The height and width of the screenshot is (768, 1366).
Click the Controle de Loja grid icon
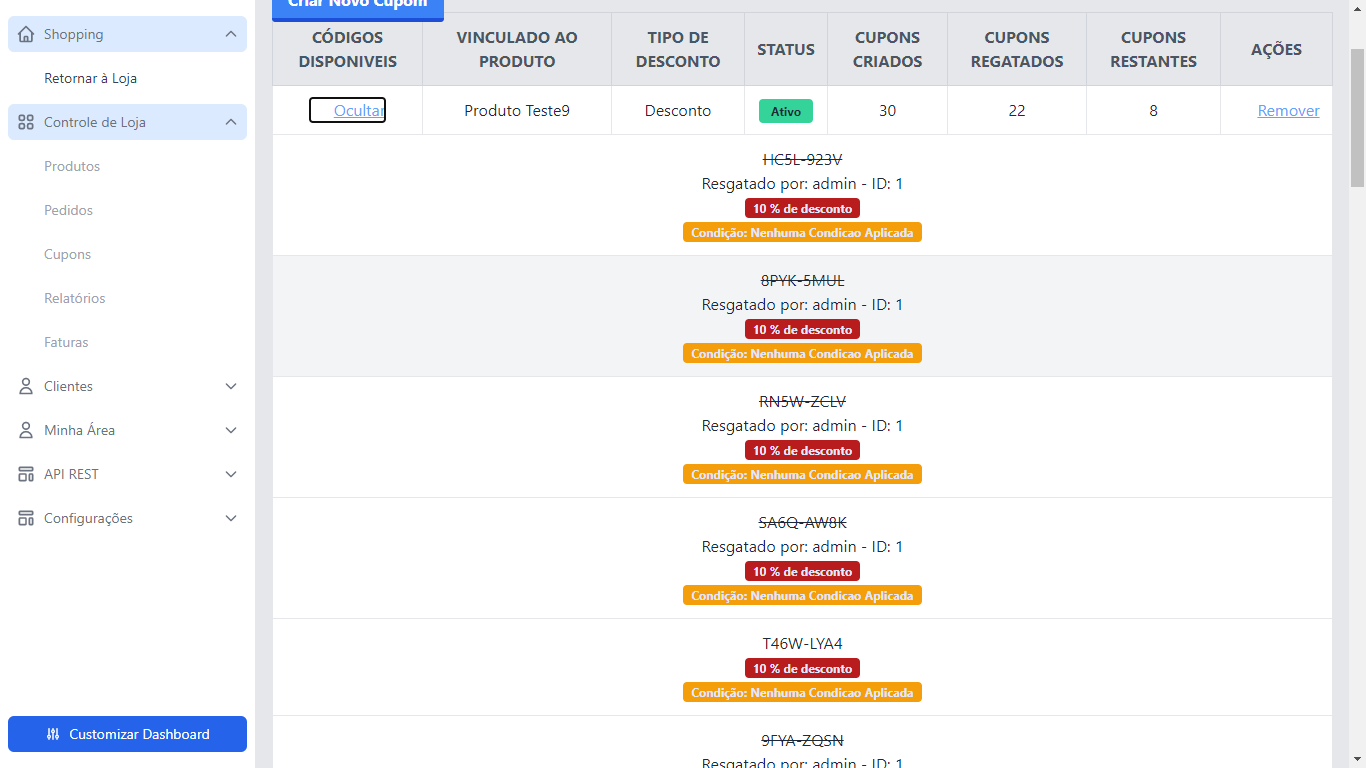click(x=26, y=122)
